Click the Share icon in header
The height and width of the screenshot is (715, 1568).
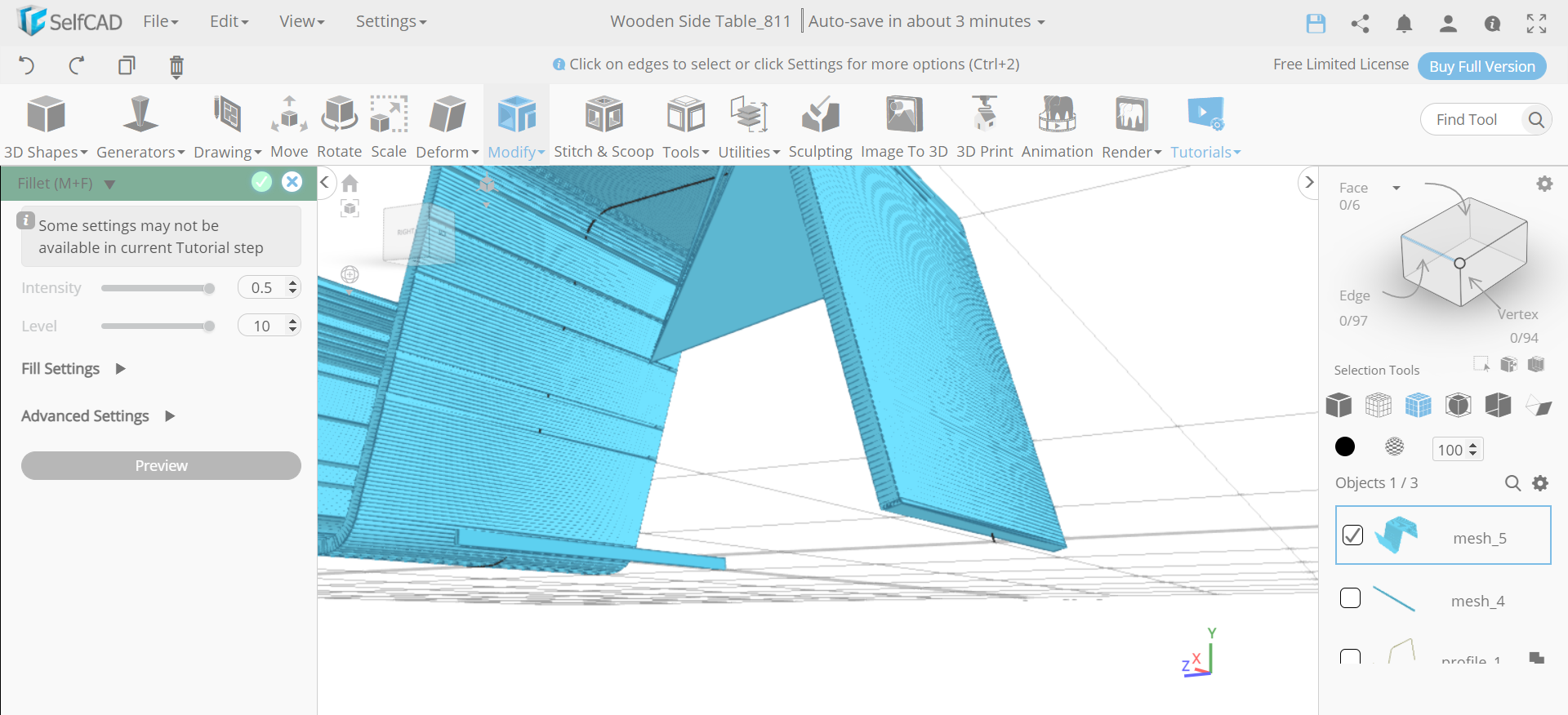[x=1360, y=24]
